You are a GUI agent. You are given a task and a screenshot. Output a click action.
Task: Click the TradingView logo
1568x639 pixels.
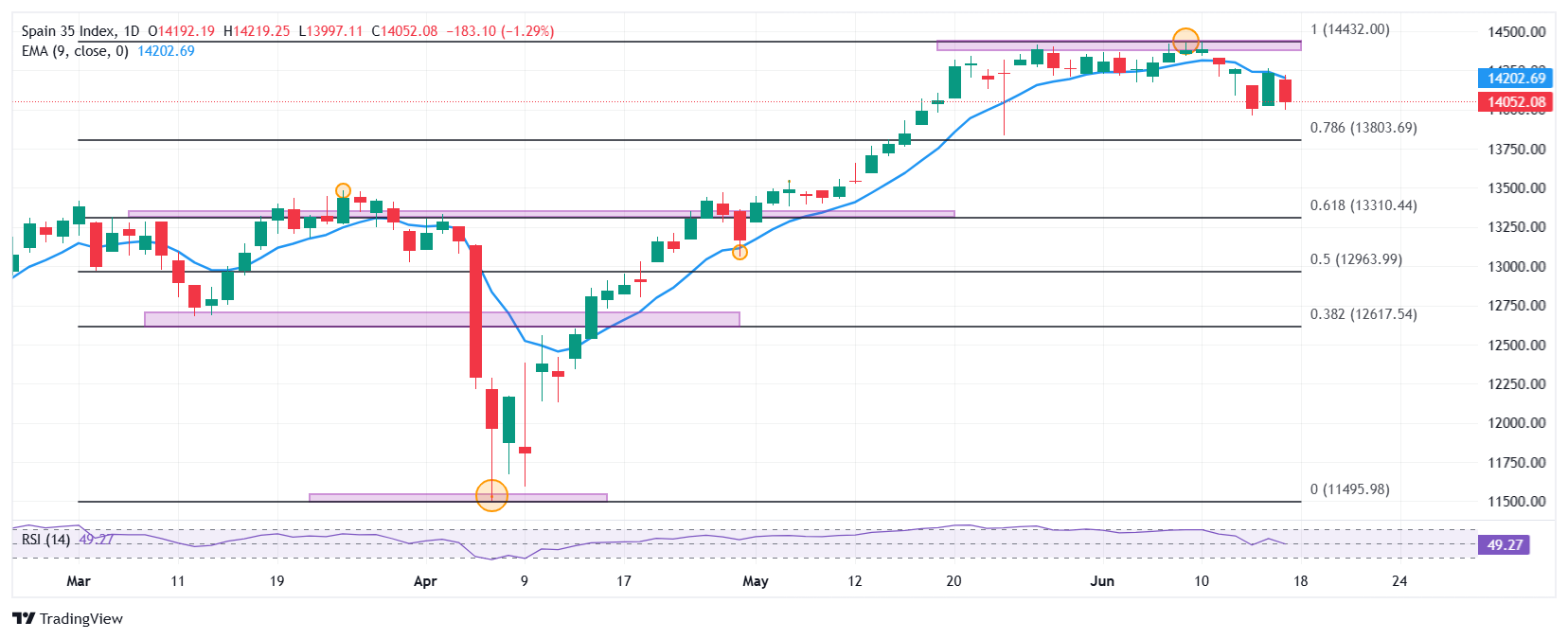[67, 618]
